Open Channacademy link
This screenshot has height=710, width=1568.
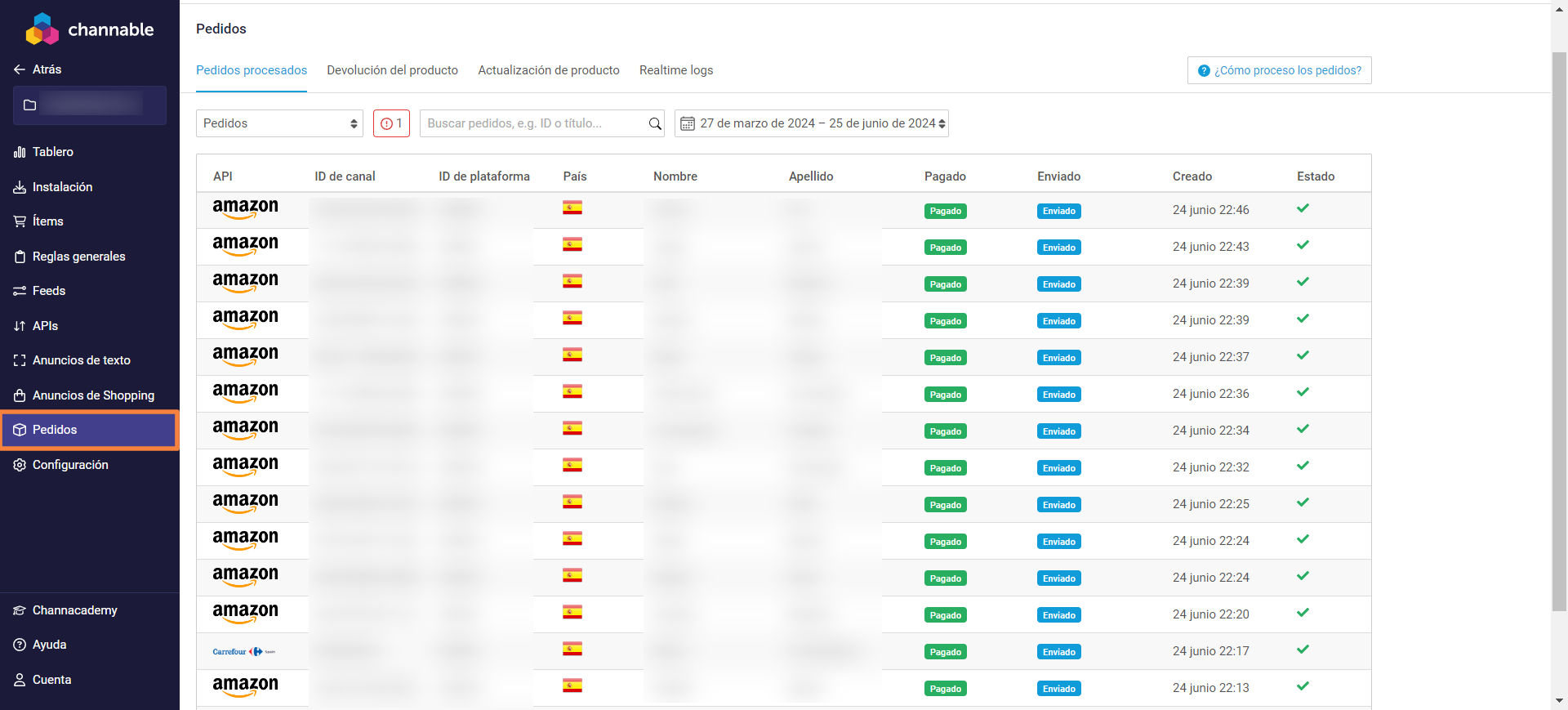pyautogui.click(x=65, y=610)
